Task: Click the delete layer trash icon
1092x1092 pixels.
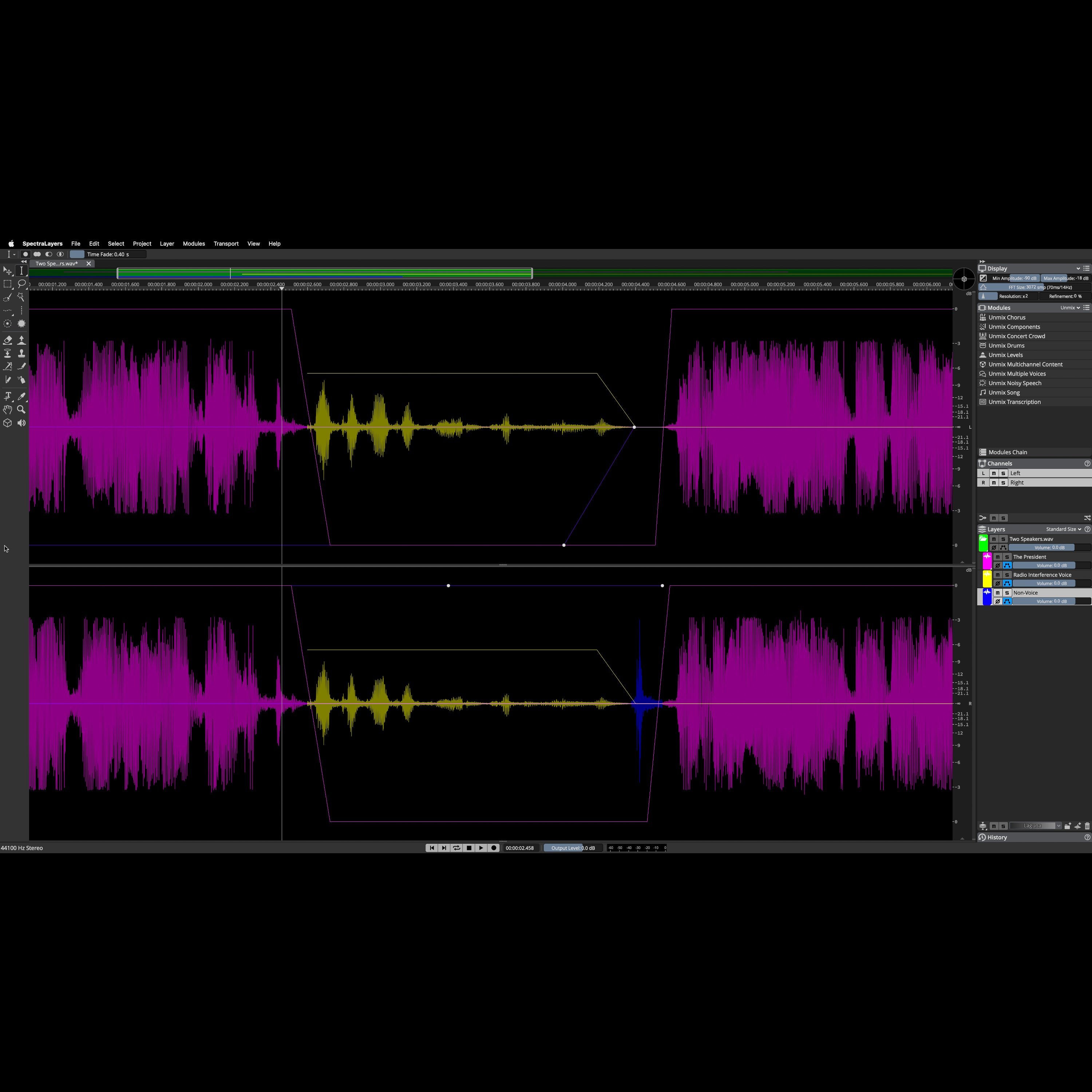Action: click(1087, 826)
